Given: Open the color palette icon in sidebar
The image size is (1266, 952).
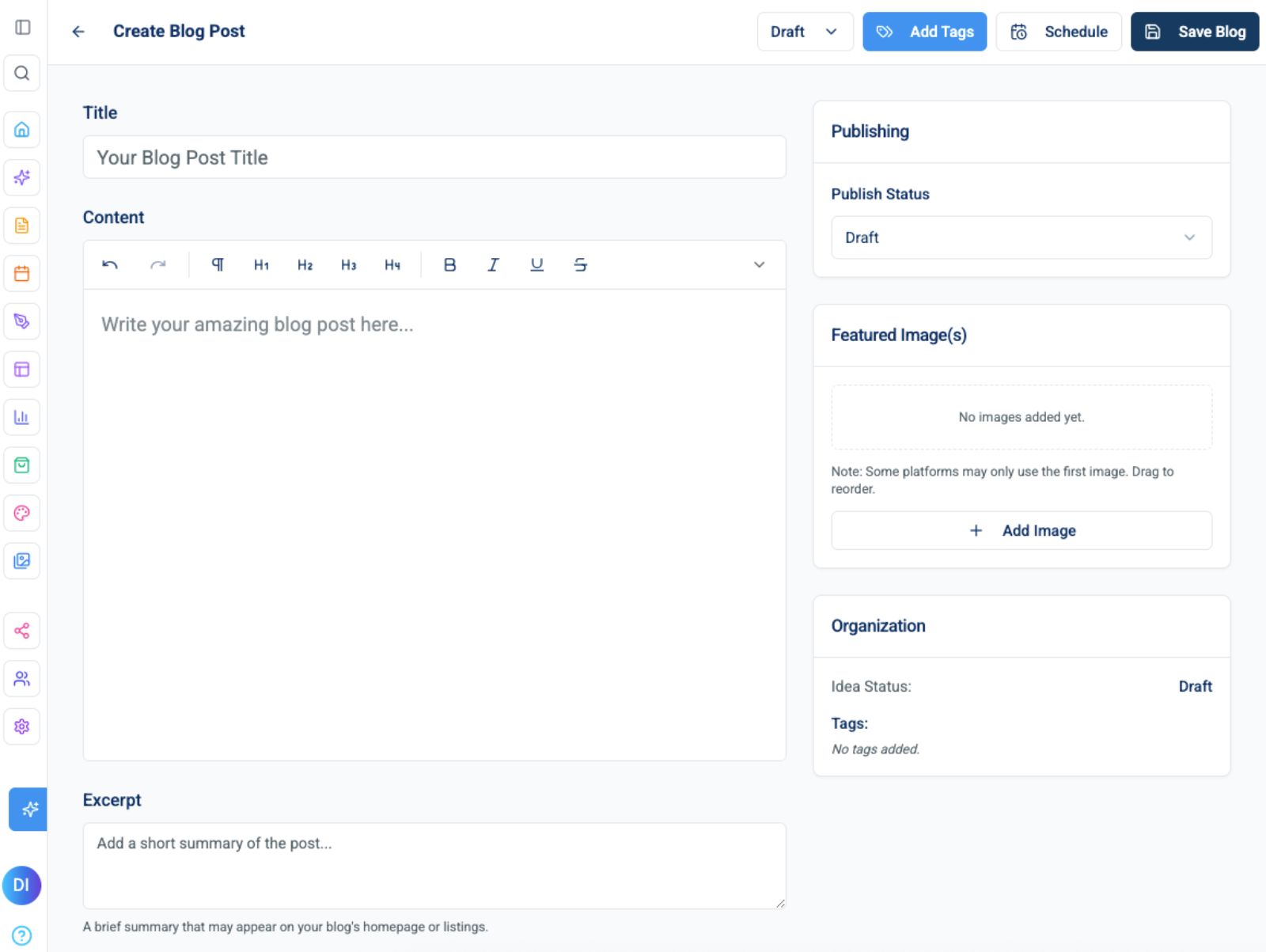Looking at the screenshot, I should 22,514.
